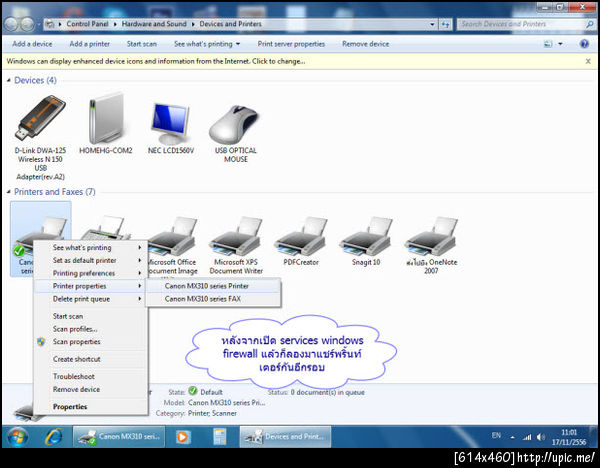Collapse the Printers and Faxes (7) group
Screen dimensions: 600x468
click(x=8, y=192)
